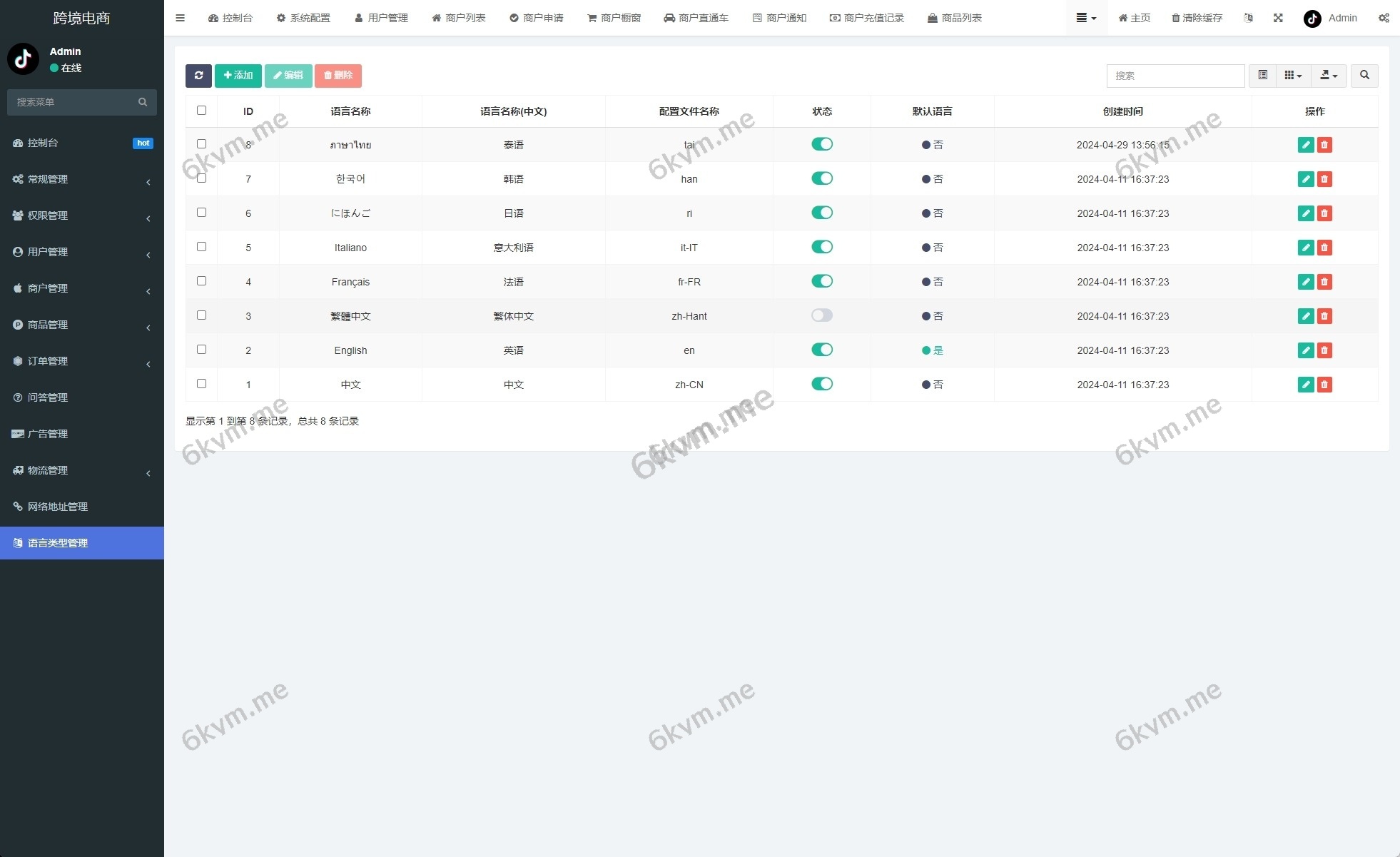Image resolution: width=1400 pixels, height=857 pixels.
Task: Open the columns visibility dropdown
Action: point(1292,76)
